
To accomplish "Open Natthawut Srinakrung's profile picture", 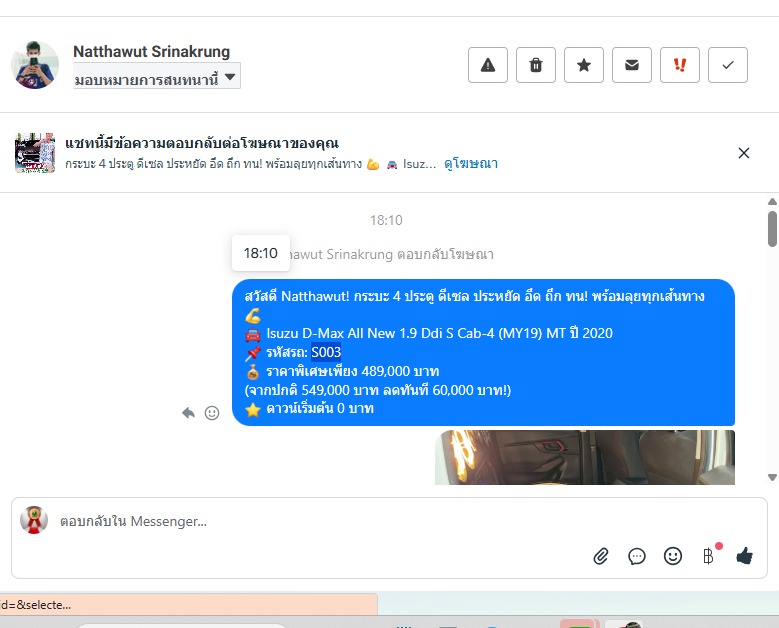I will pyautogui.click(x=35, y=65).
